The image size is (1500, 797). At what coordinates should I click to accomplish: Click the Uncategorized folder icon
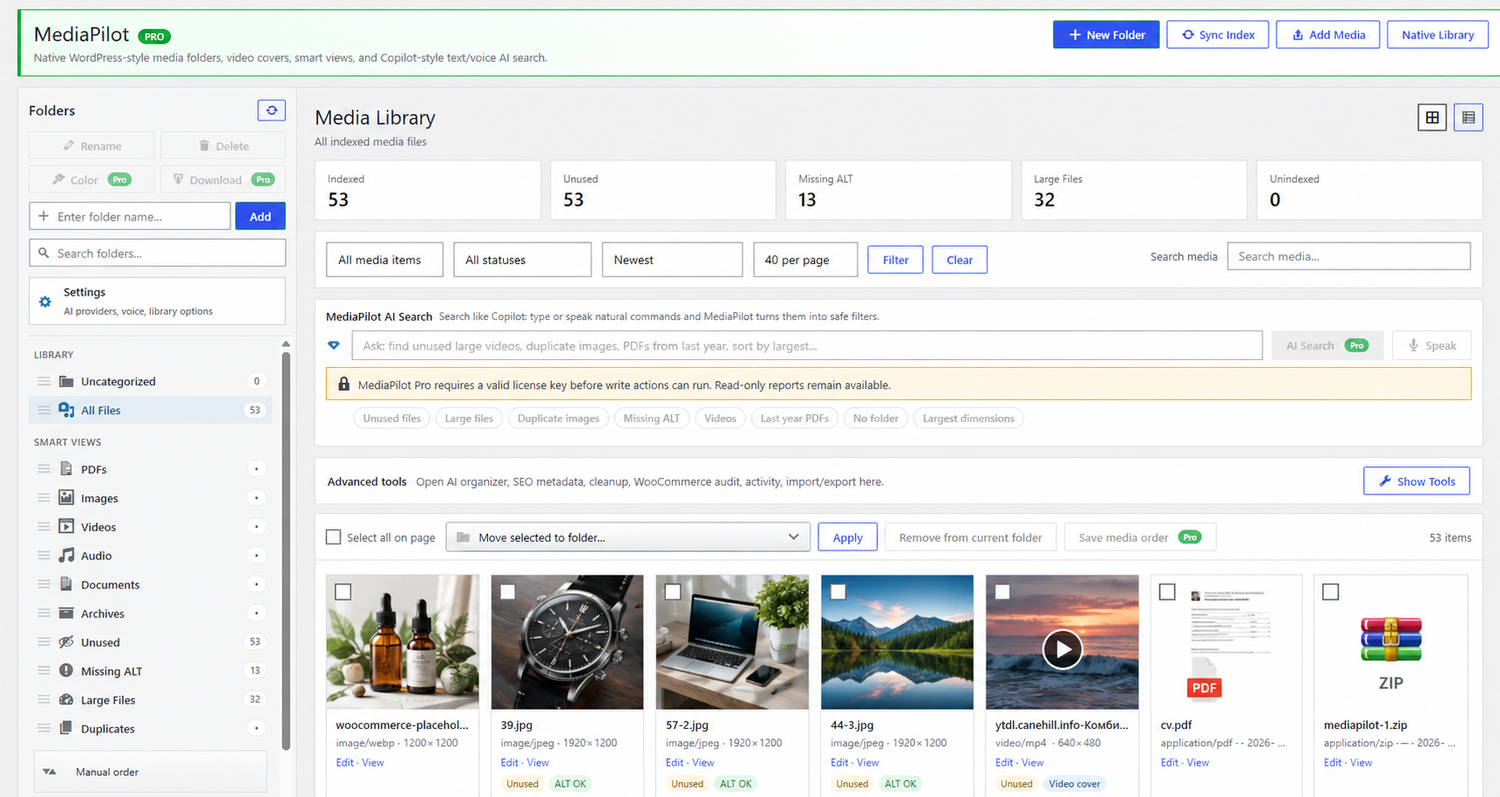pyautogui.click(x=67, y=381)
